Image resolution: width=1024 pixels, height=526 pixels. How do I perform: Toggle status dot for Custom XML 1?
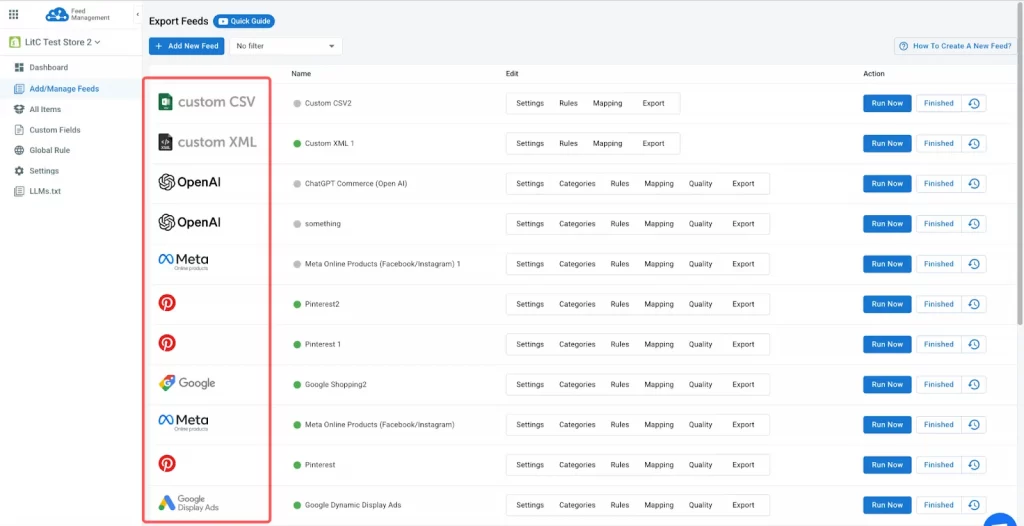tap(297, 144)
